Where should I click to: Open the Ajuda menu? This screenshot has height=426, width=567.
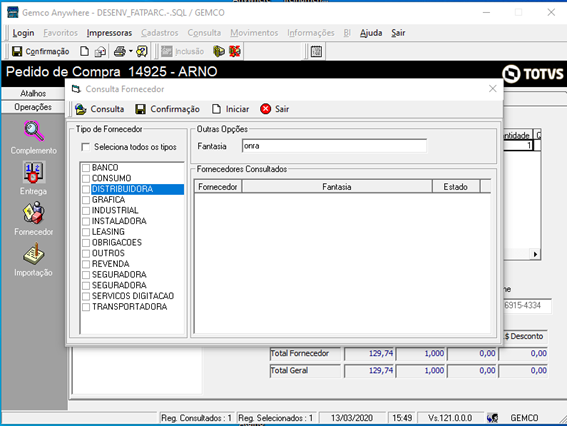pyautogui.click(x=371, y=33)
